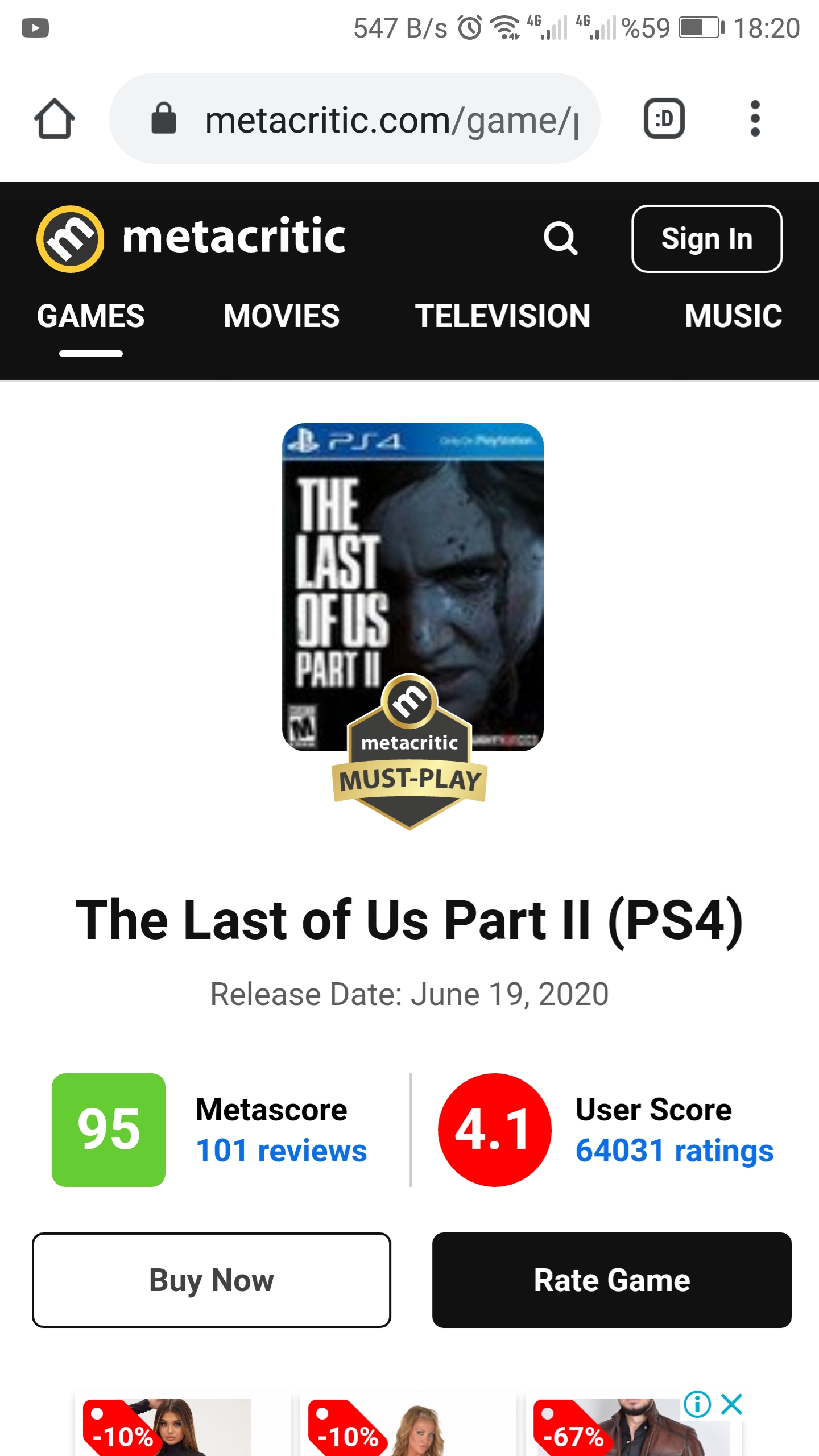This screenshot has height=1456, width=819.
Task: Tap The Last of Us cover image
Action: point(413,587)
